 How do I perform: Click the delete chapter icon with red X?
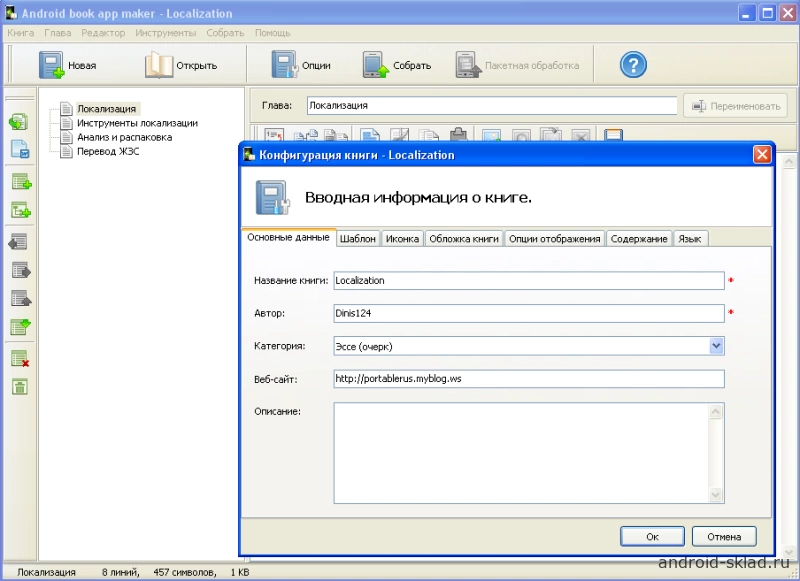pyautogui.click(x=19, y=358)
